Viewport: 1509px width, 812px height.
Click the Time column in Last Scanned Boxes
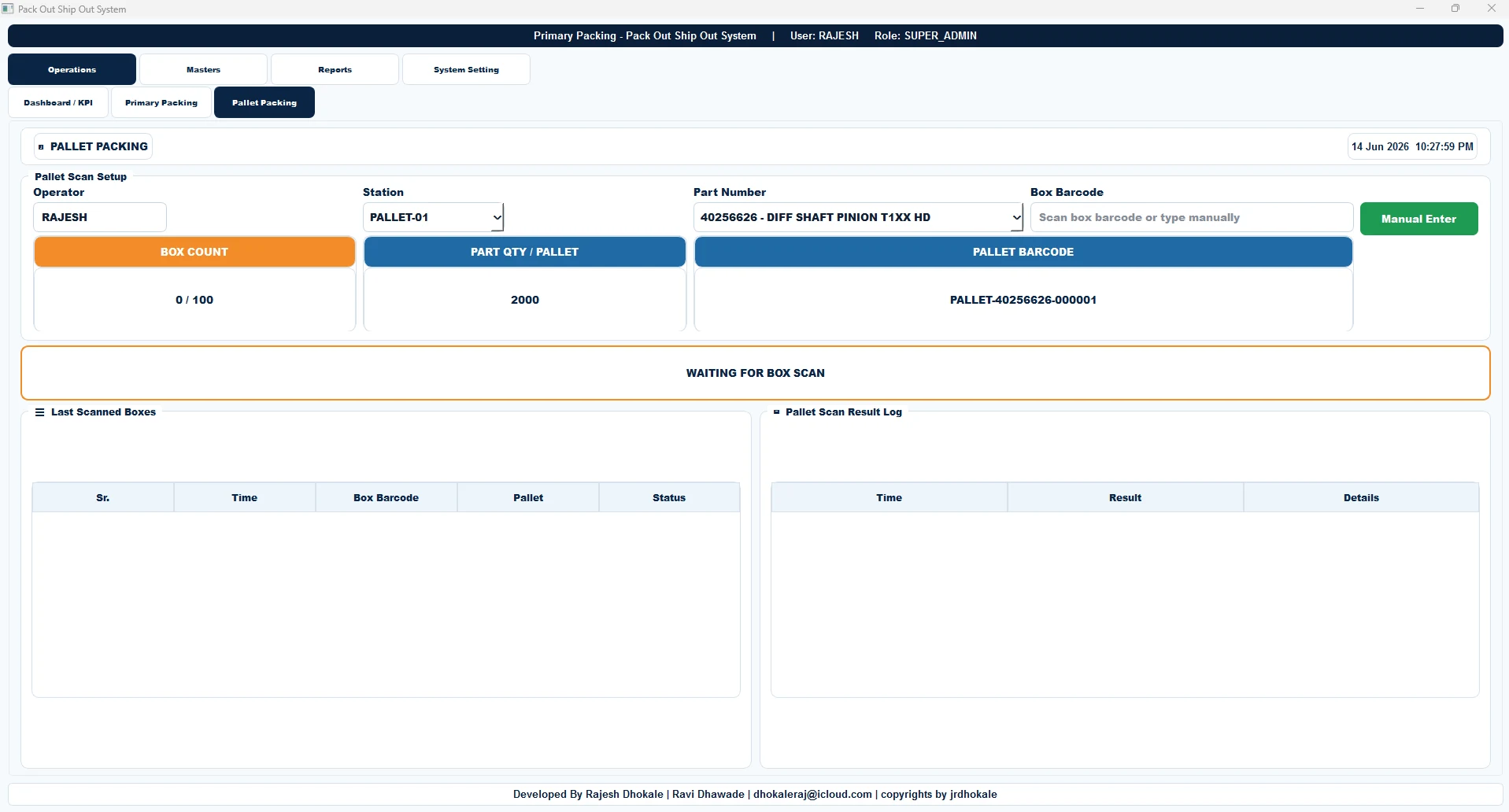pyautogui.click(x=245, y=497)
